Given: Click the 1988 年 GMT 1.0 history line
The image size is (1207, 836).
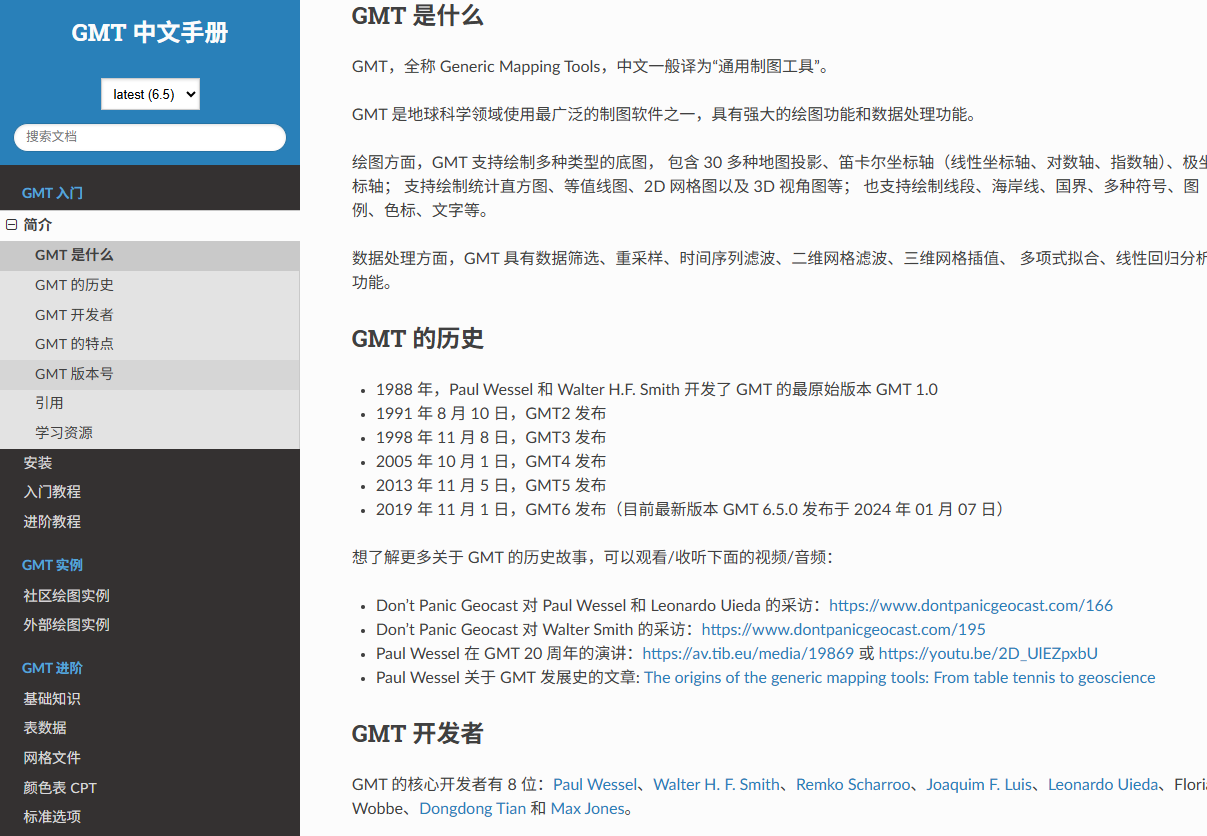Looking at the screenshot, I should [x=657, y=389].
